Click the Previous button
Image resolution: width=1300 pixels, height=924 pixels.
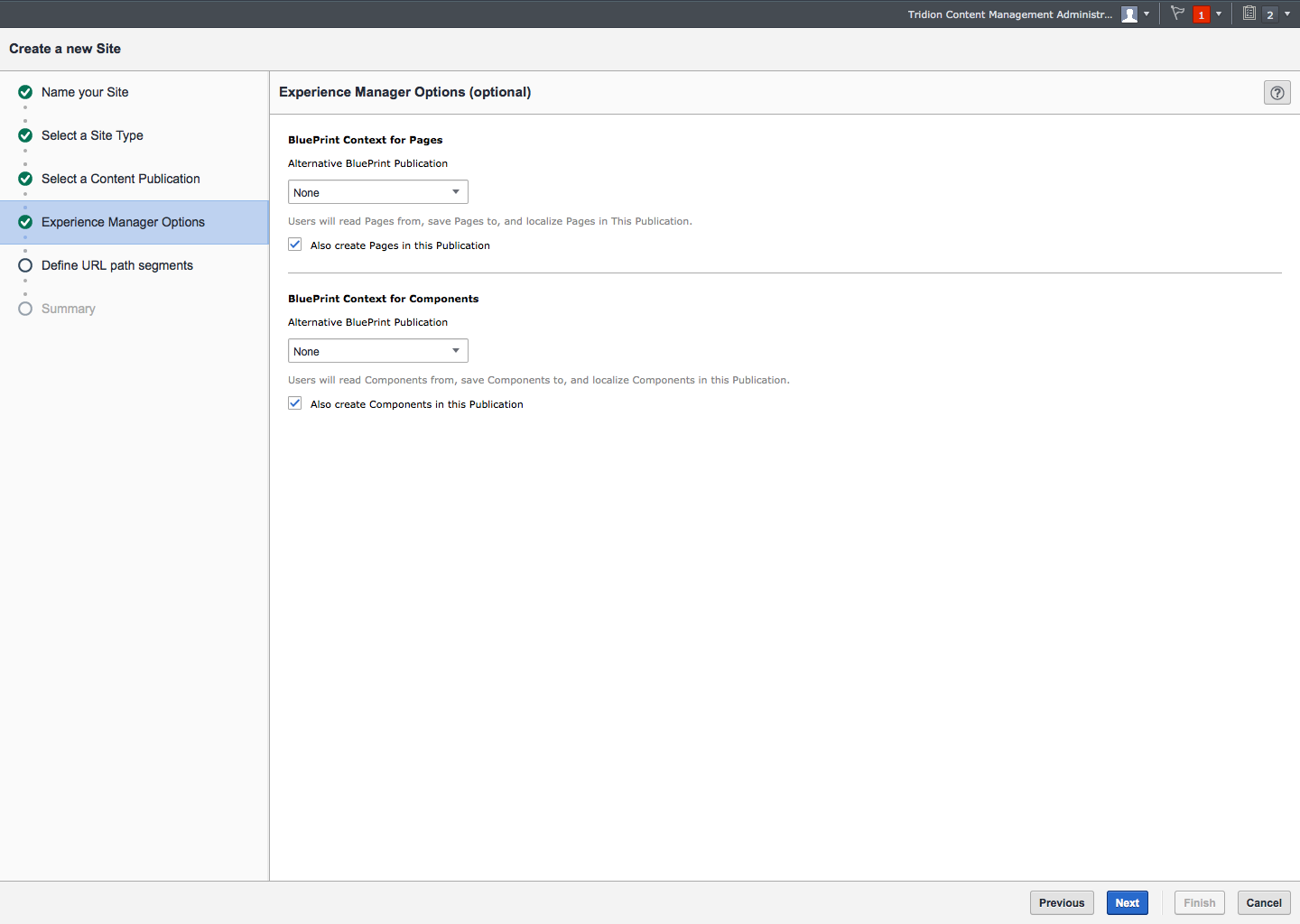tap(1062, 902)
